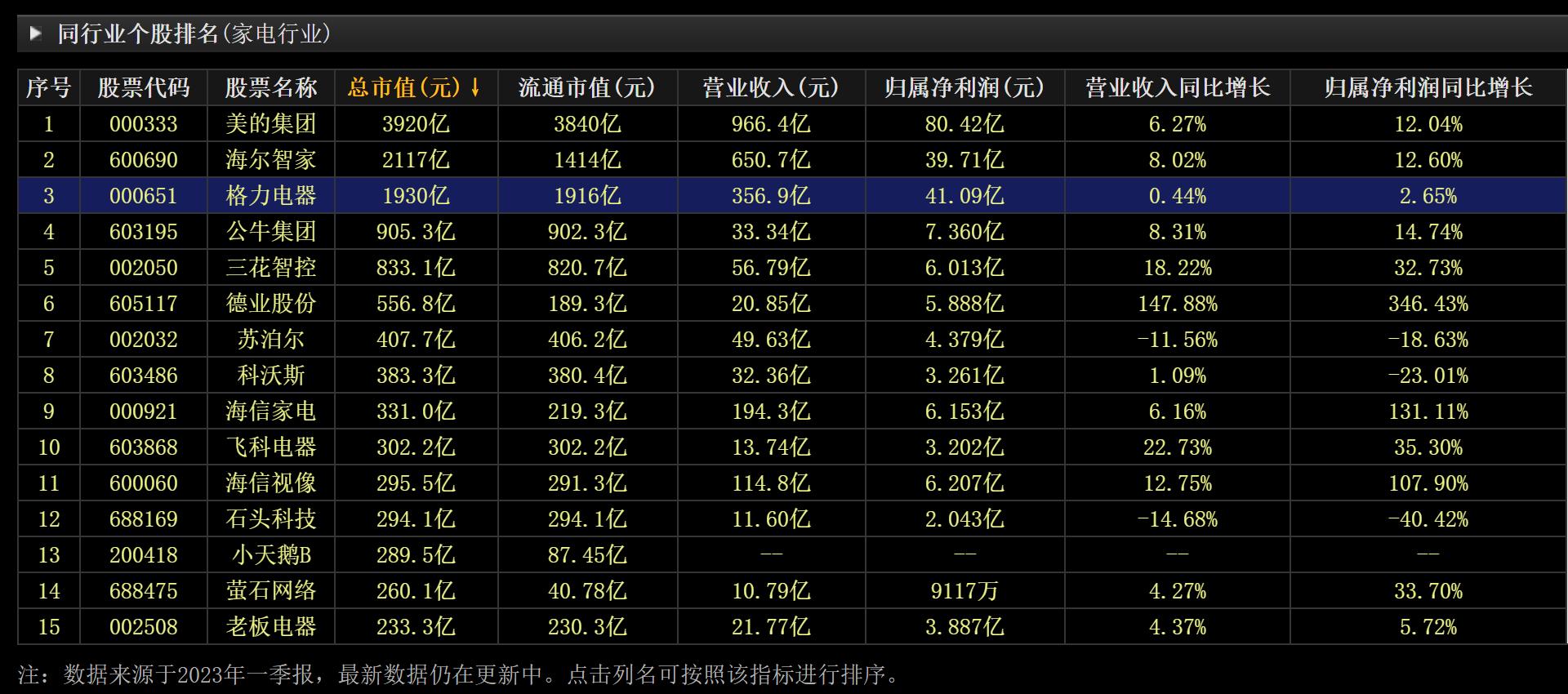Click the sort arrow beside 总市值(元)
This screenshot has width=1568, height=694.
pyautogui.click(x=475, y=87)
